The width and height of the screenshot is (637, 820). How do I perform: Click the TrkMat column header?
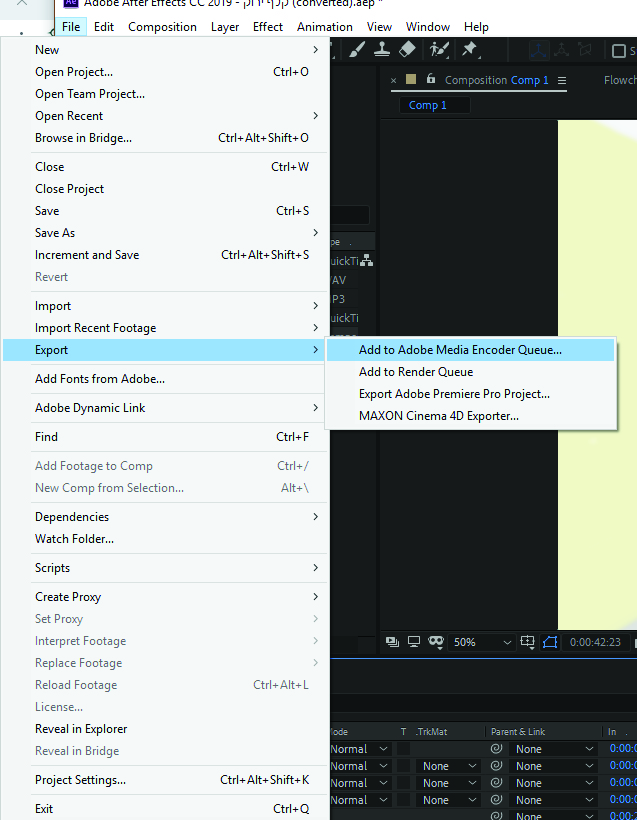[x=431, y=732]
